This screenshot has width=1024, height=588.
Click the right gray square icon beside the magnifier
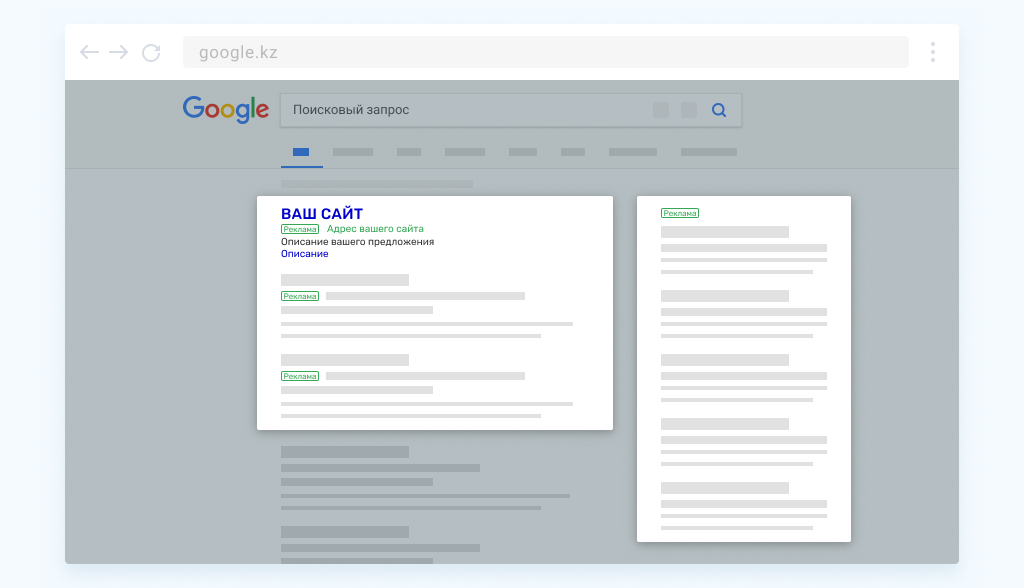coord(689,110)
